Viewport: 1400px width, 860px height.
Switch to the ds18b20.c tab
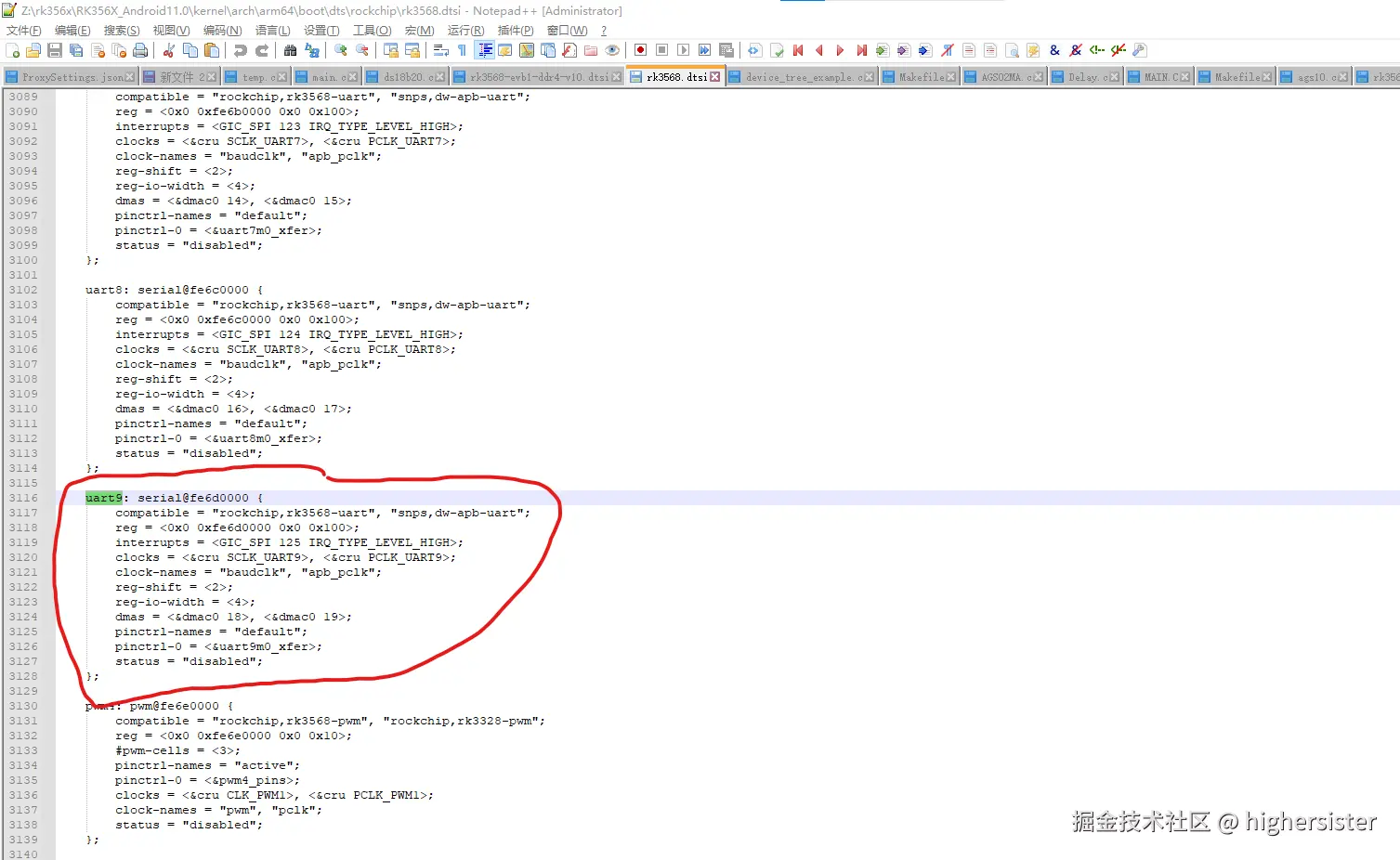[406, 77]
